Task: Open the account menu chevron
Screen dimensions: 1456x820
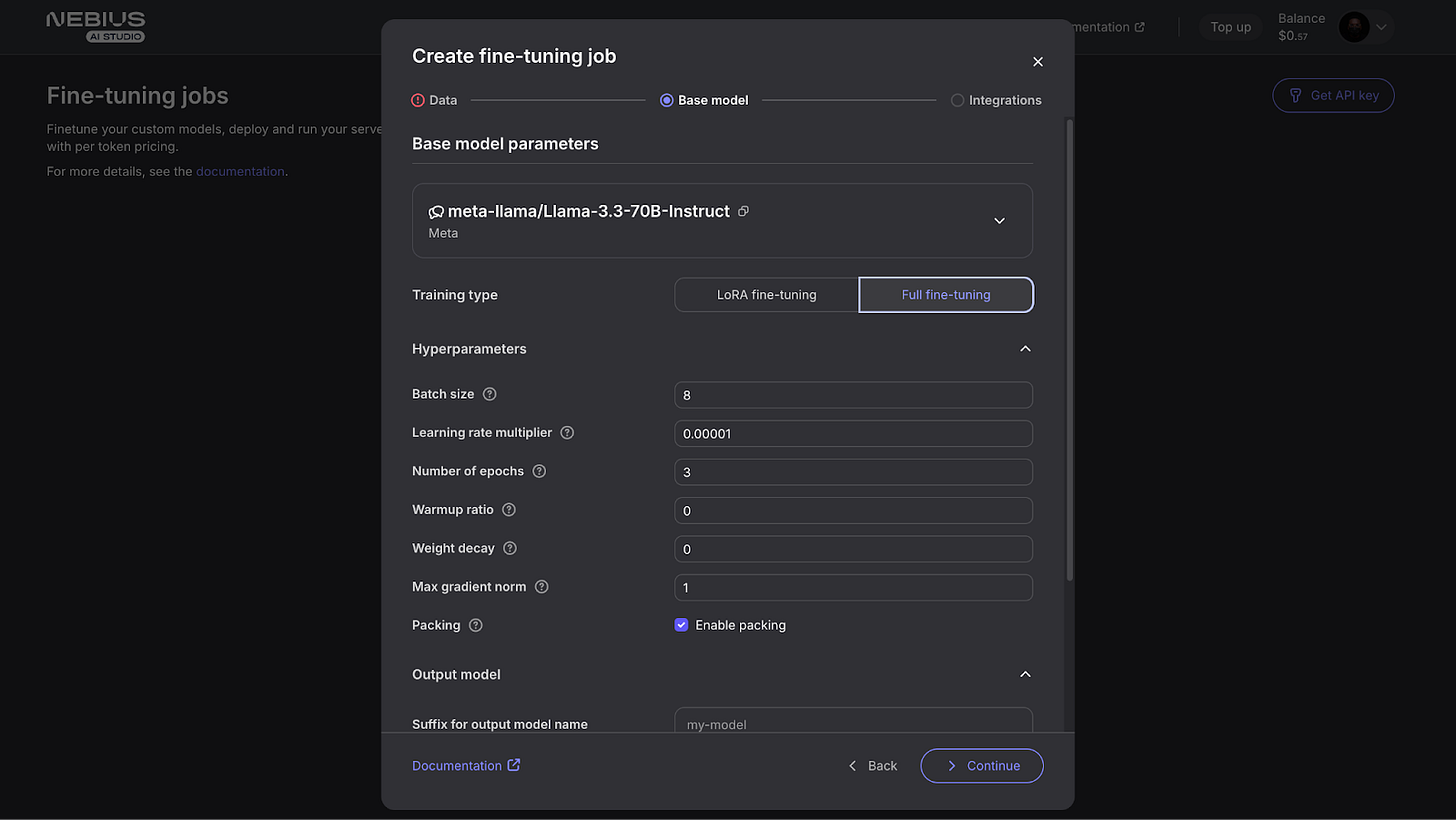Action: click(1381, 27)
